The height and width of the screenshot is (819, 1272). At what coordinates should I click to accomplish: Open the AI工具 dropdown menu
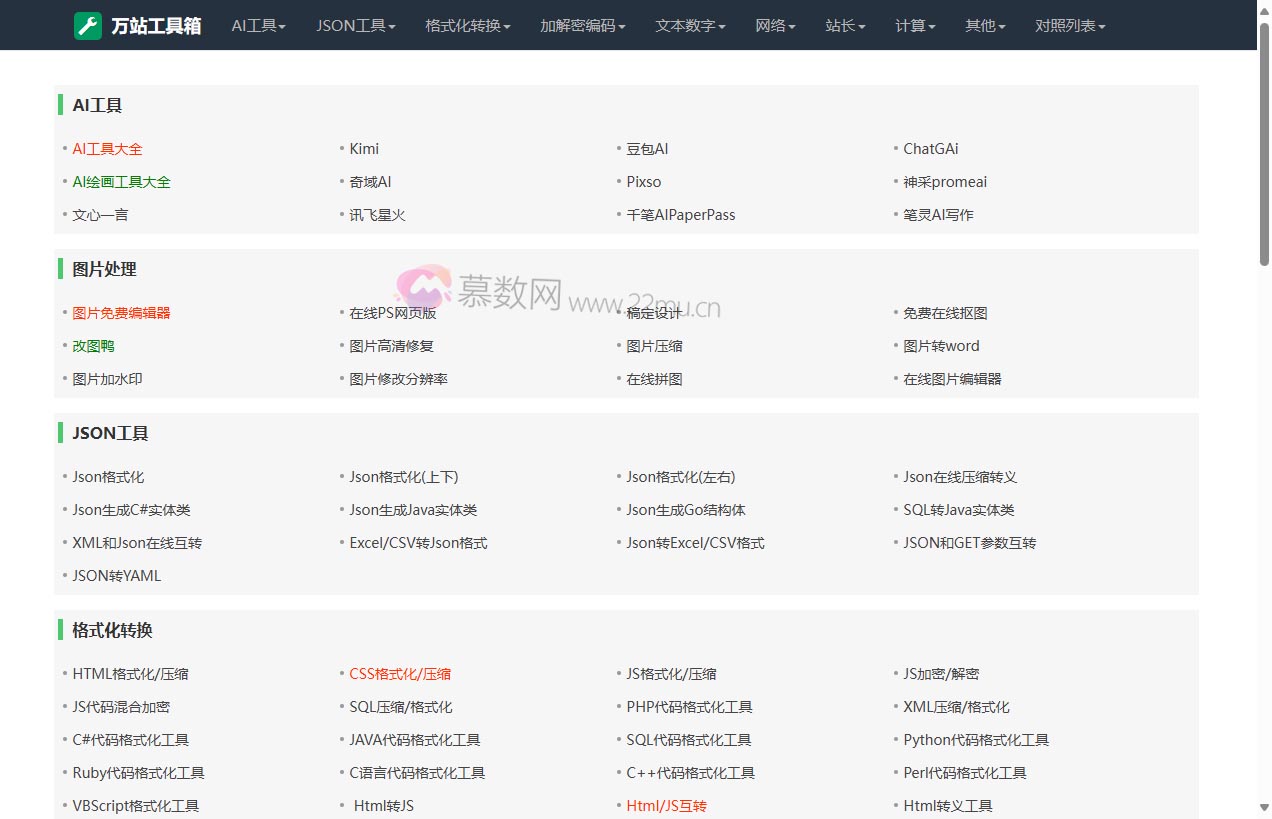(x=258, y=25)
